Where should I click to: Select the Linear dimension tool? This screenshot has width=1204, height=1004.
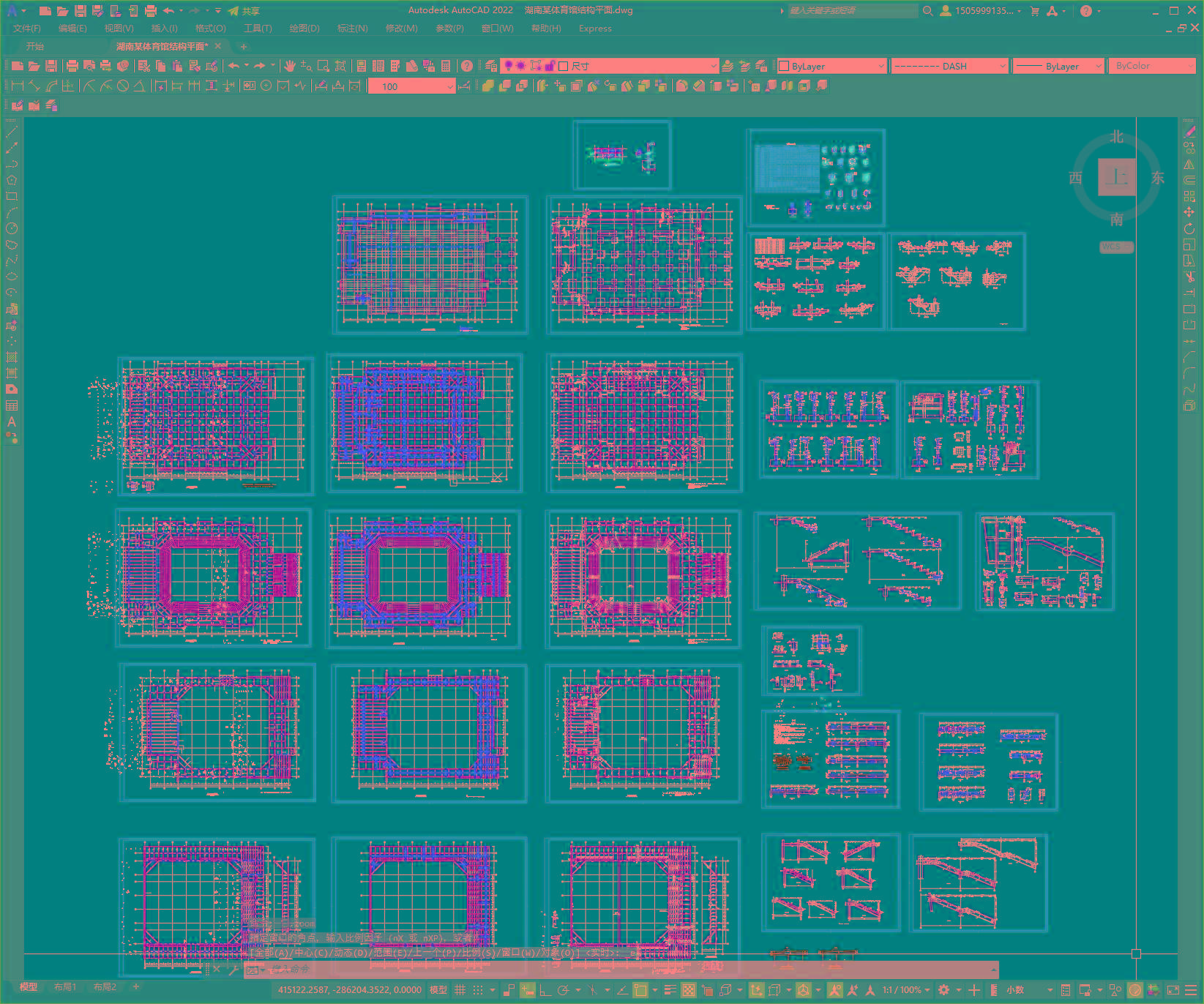pos(18,86)
